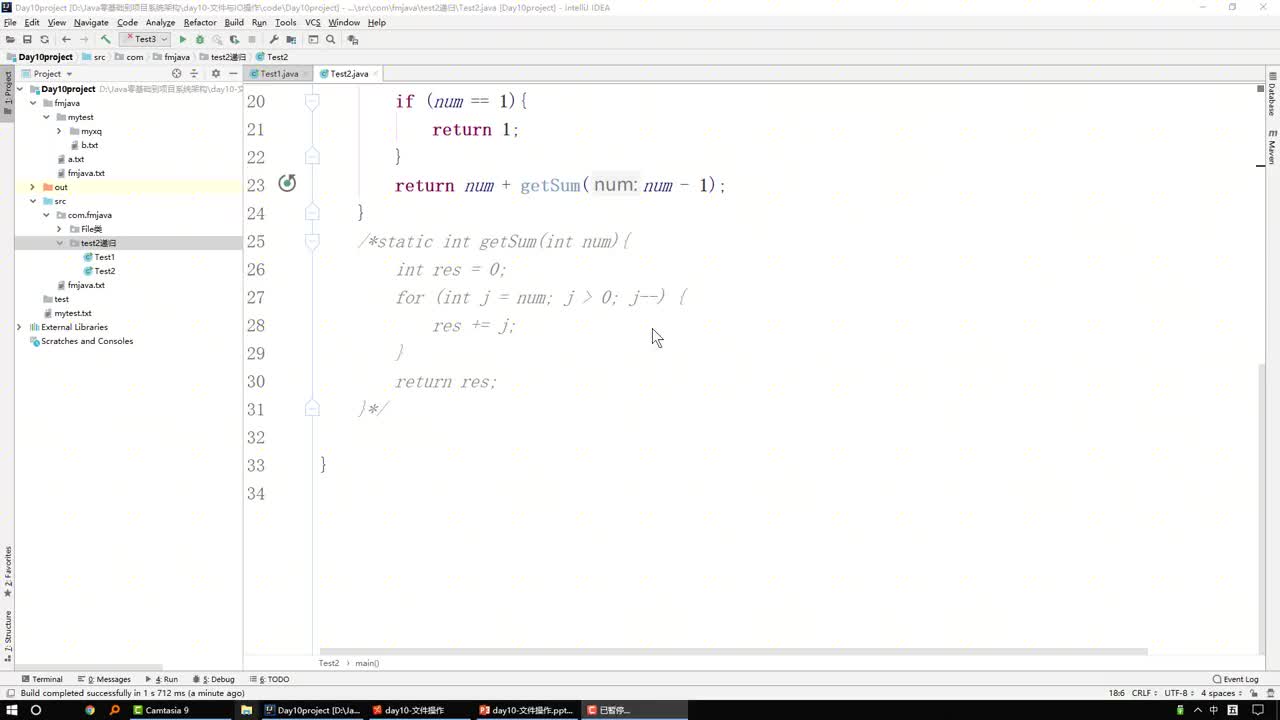Open the Refactor menu
Viewport: 1280px width, 720px height.
[x=200, y=22]
